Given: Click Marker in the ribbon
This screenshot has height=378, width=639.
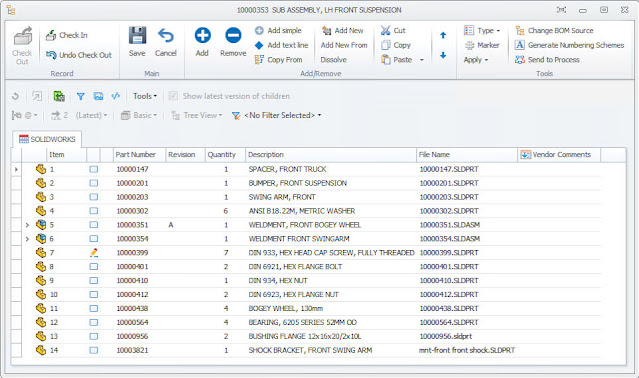Looking at the screenshot, I should tap(482, 45).
